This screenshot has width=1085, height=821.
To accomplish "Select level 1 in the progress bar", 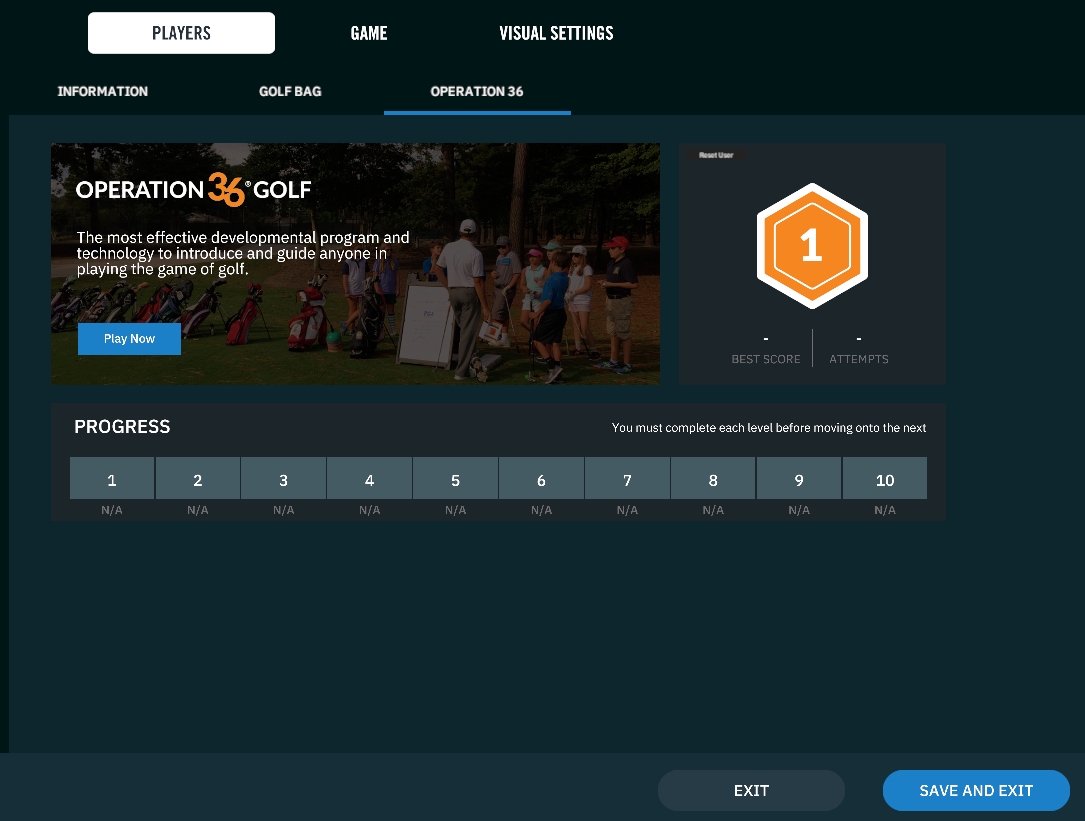I will coord(112,479).
